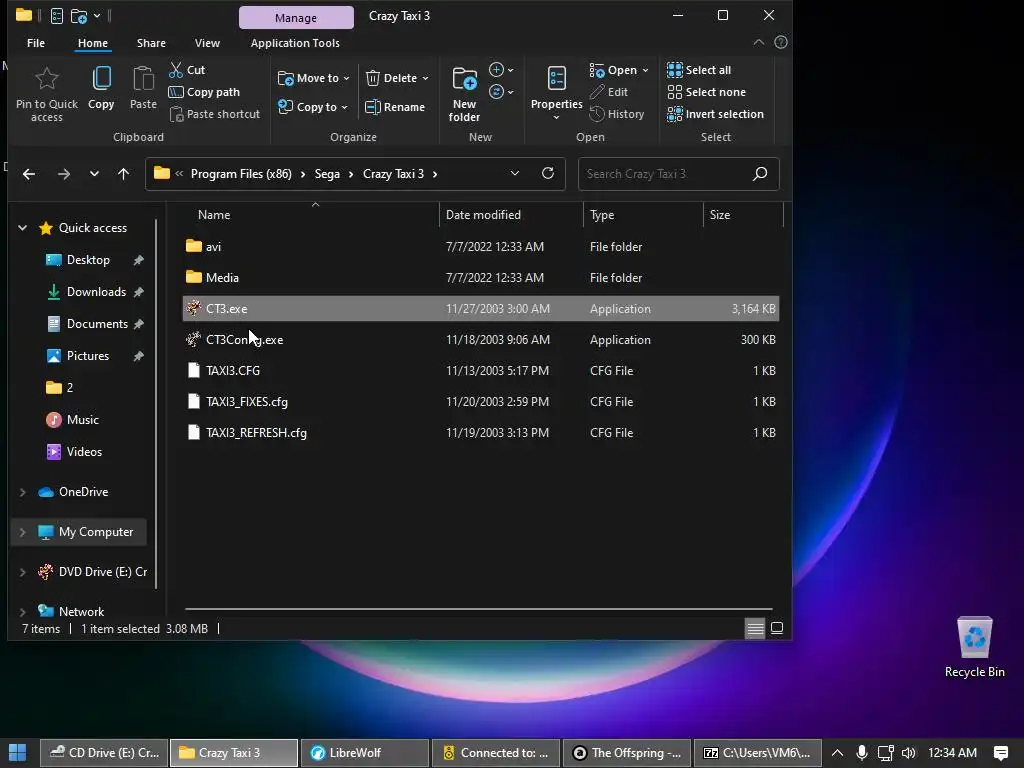Sort by the Name column header
Screen dimensions: 1024x768
click(214, 215)
